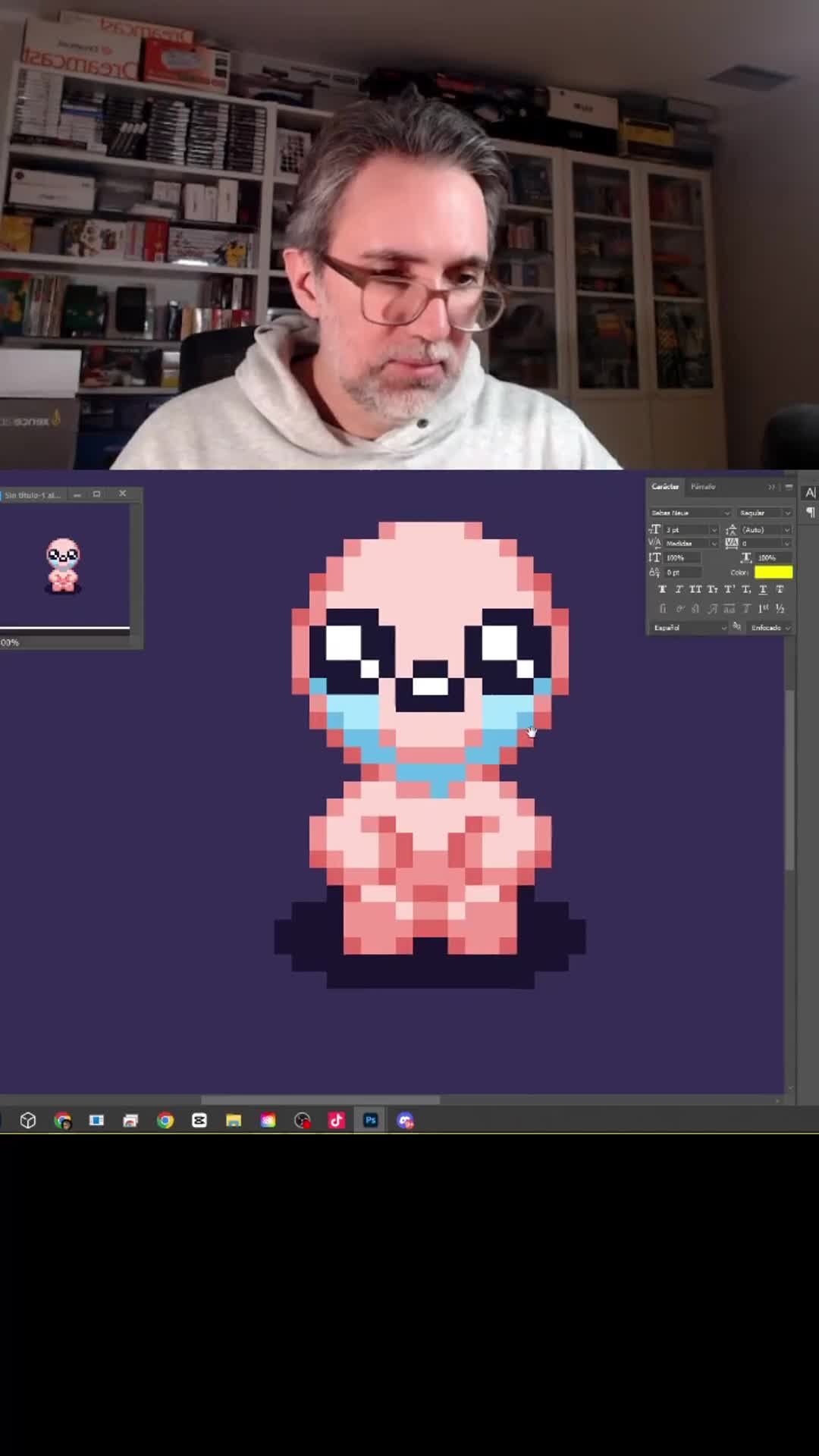
Task: Open CapCut from the taskbar
Action: [199, 1120]
